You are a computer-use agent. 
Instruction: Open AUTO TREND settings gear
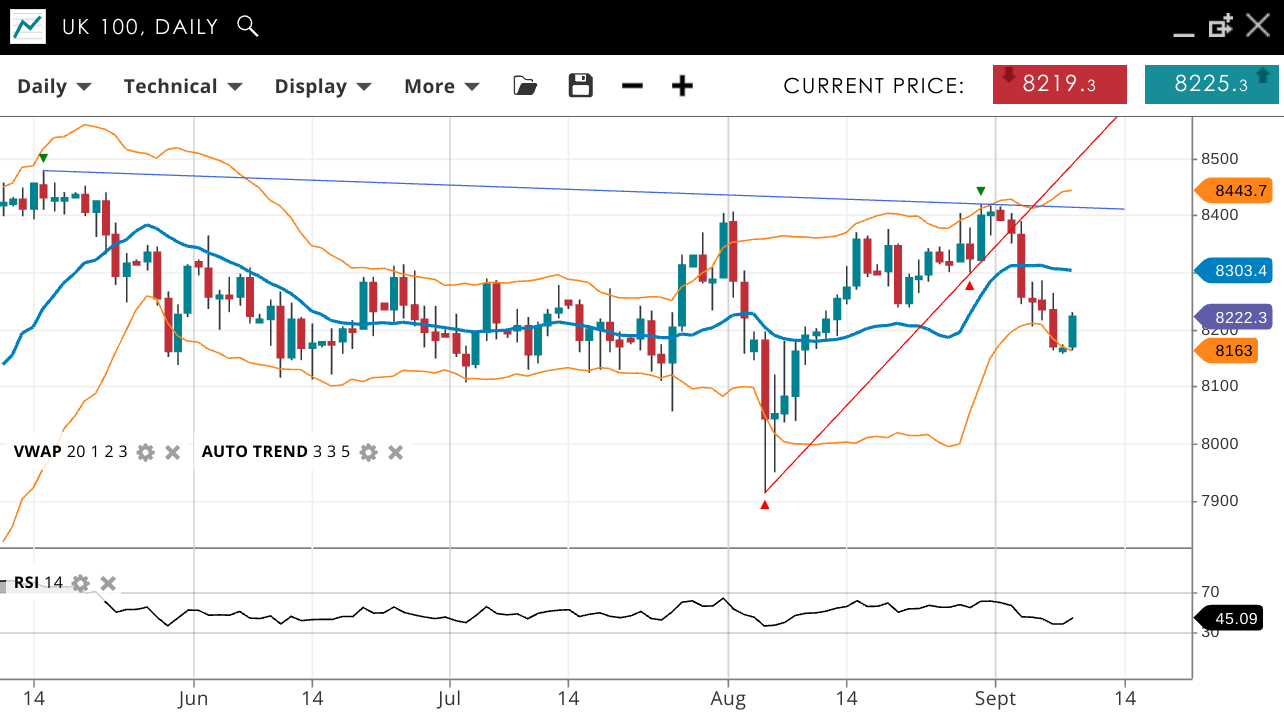(x=369, y=452)
